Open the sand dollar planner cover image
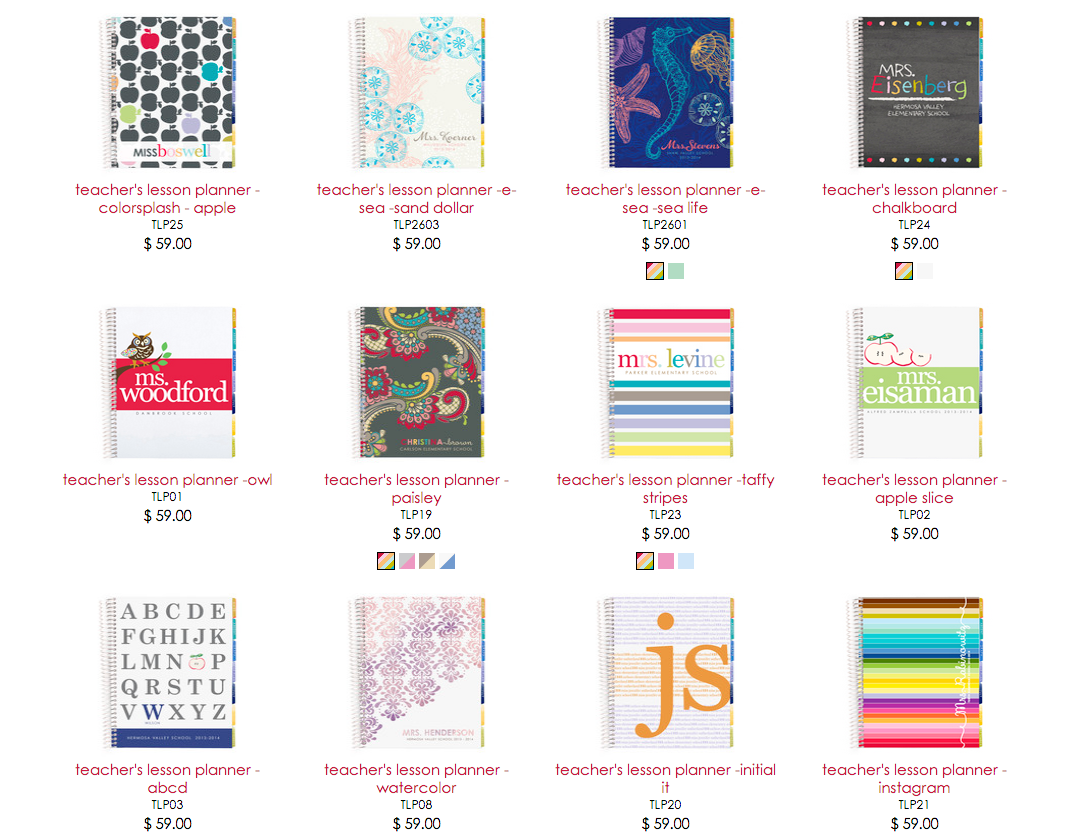The width and height of the screenshot is (1087, 839). (417, 93)
